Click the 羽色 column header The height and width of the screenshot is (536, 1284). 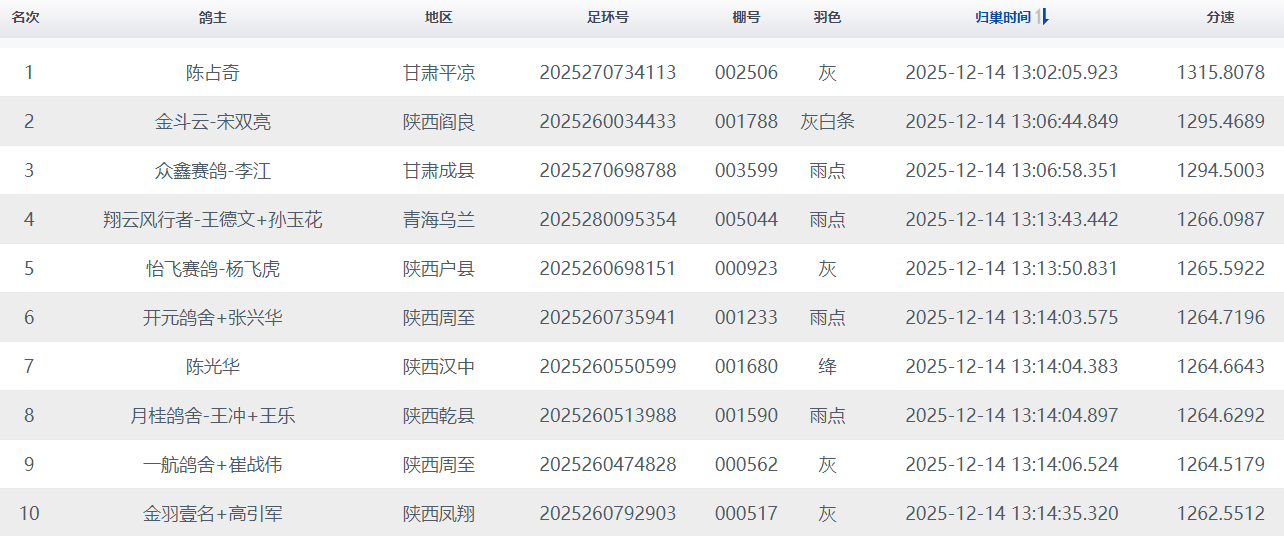point(827,18)
